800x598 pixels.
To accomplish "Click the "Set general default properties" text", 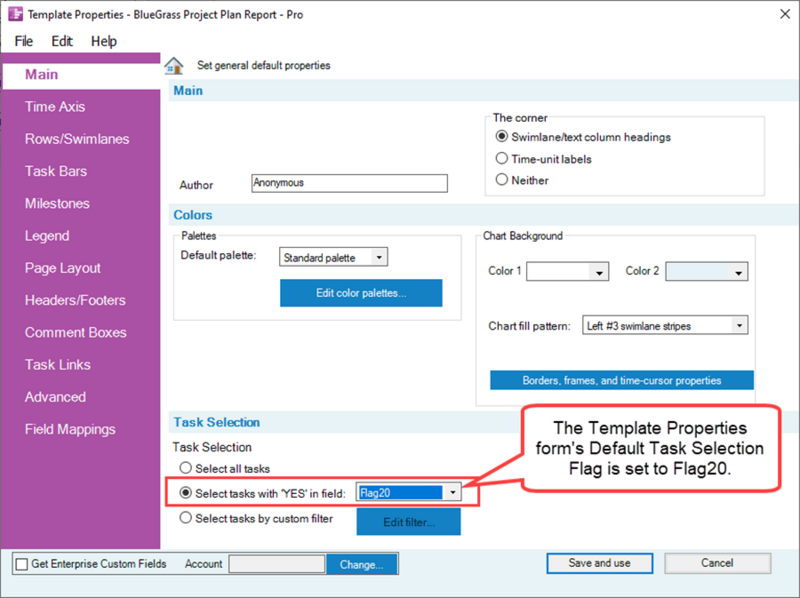I will 264,66.
